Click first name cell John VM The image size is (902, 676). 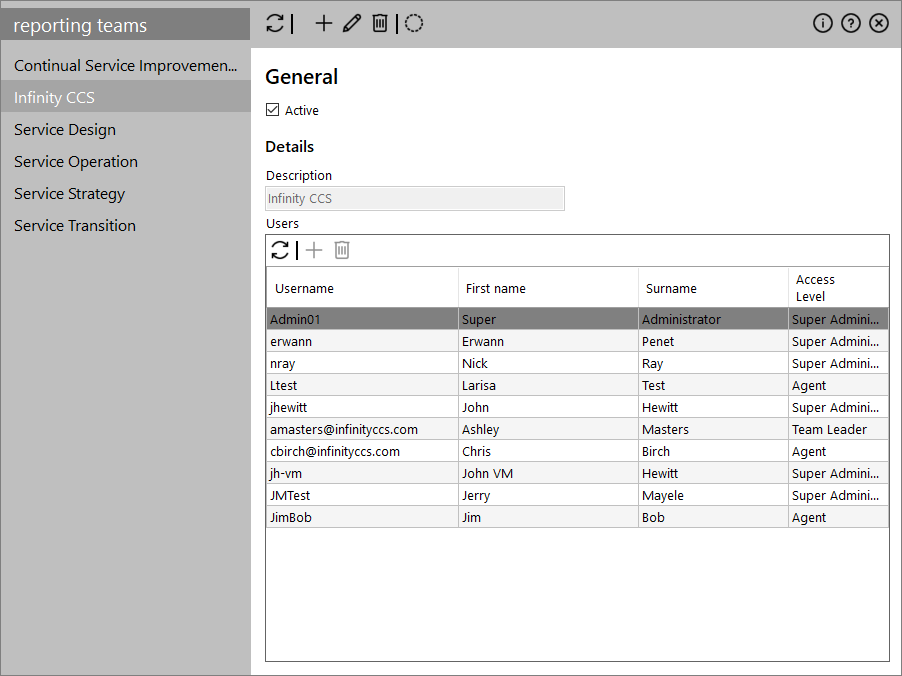coord(548,473)
